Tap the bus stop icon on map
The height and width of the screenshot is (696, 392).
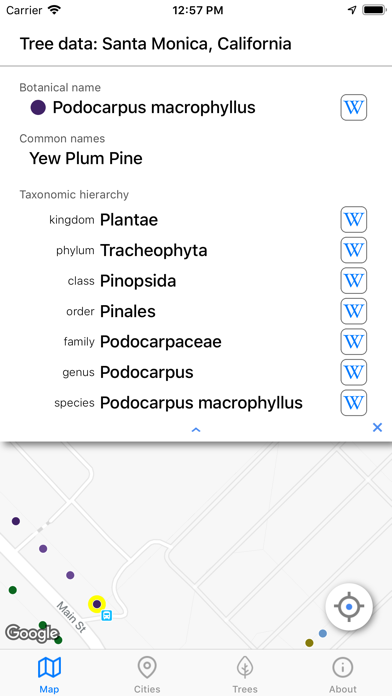point(107,615)
